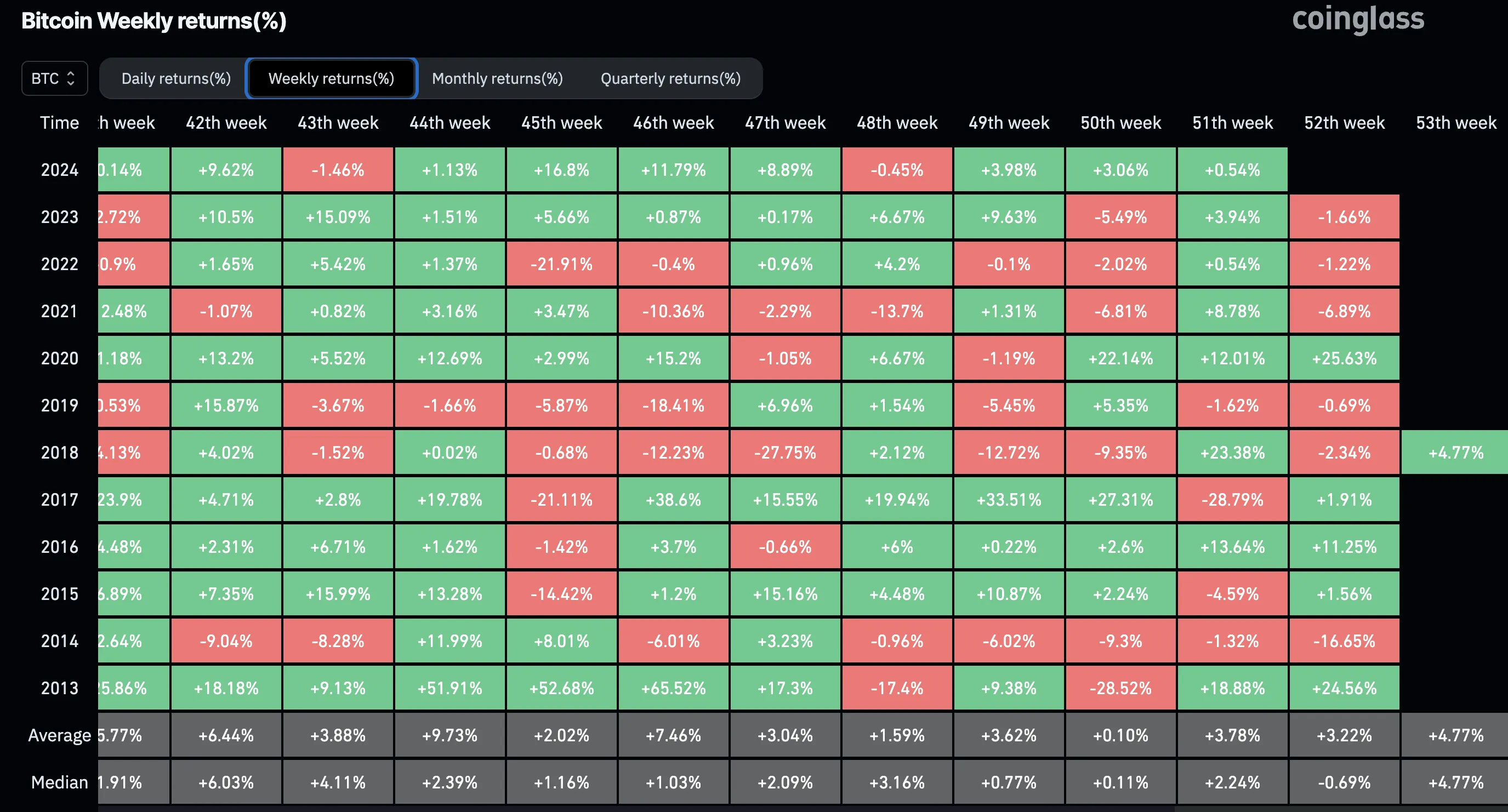
Task: Click the coinglass logo
Action: (x=1358, y=19)
